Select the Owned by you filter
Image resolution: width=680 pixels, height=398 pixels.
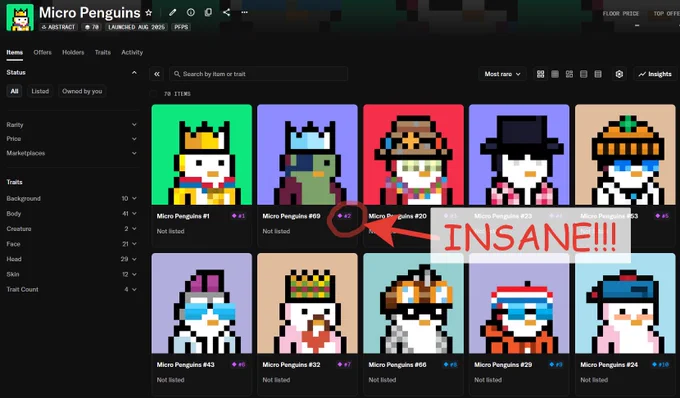pyautogui.click(x=82, y=91)
